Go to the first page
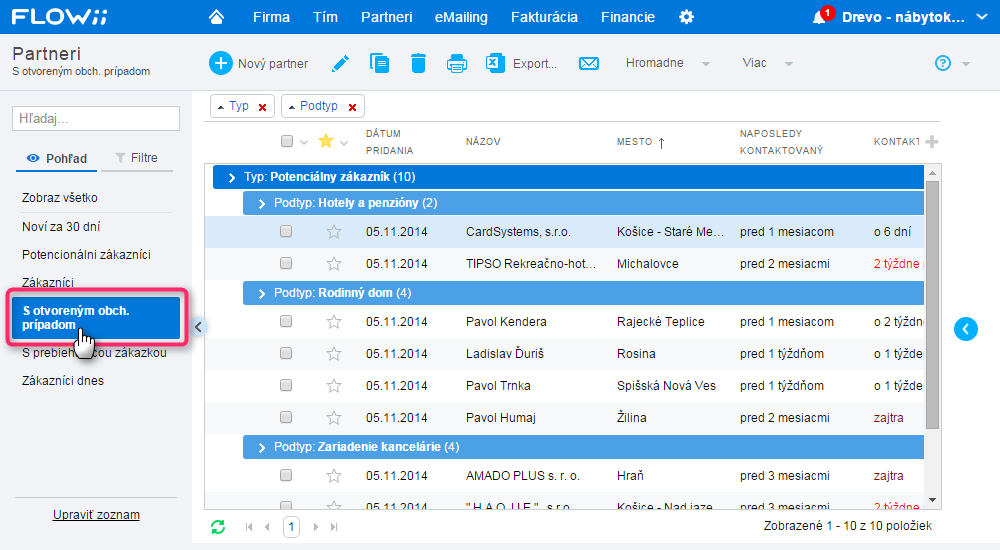The width and height of the screenshot is (1000, 550). click(249, 527)
